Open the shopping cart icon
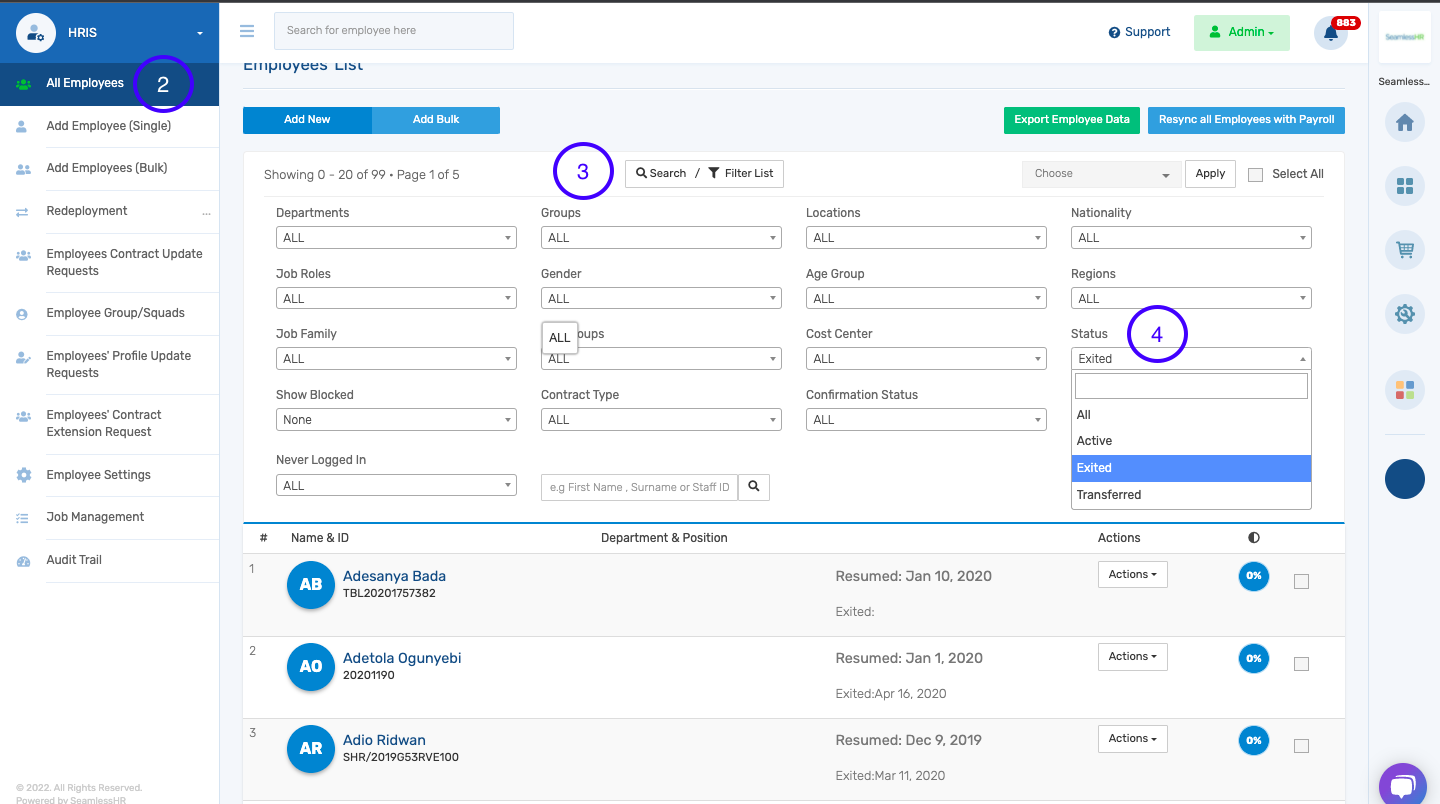This screenshot has width=1440, height=804. (x=1404, y=250)
